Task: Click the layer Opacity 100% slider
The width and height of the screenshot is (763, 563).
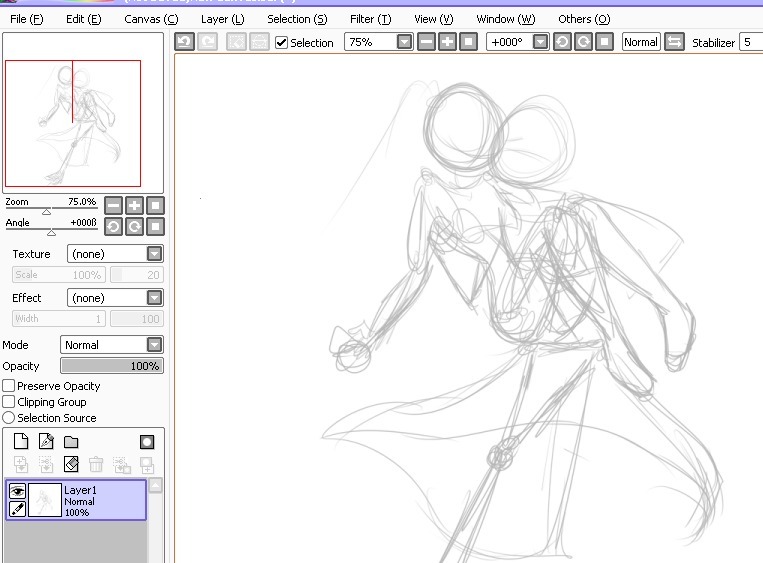Action: click(x=112, y=366)
